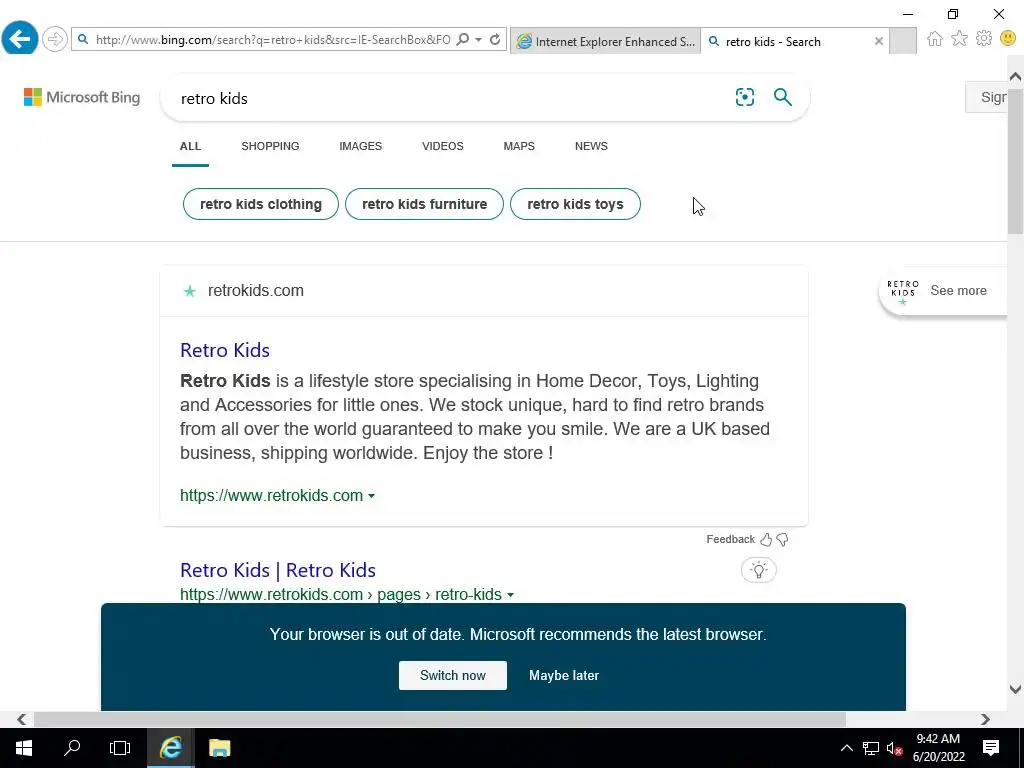Click the Bing search magnifier button

click(782, 97)
